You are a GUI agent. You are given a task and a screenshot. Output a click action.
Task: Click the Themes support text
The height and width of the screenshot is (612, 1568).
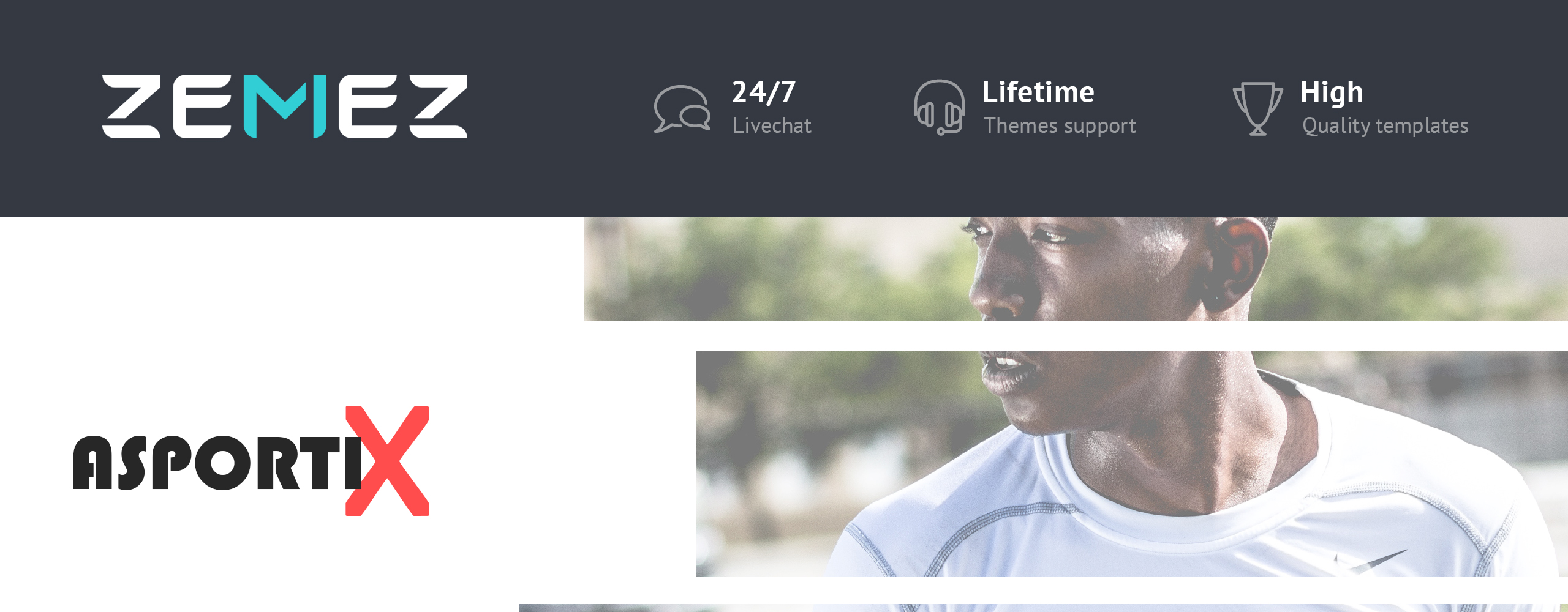point(1060,126)
